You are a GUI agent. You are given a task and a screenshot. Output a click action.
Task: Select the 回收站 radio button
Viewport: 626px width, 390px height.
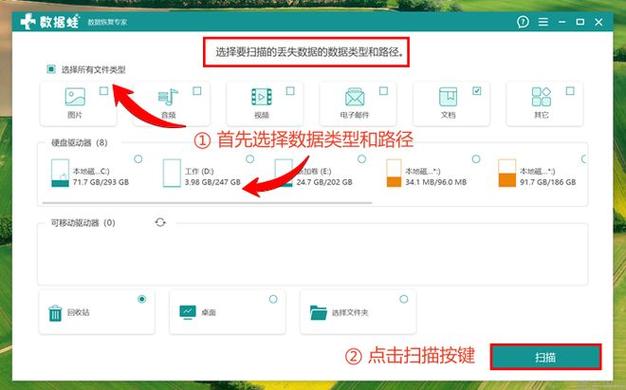(142, 299)
